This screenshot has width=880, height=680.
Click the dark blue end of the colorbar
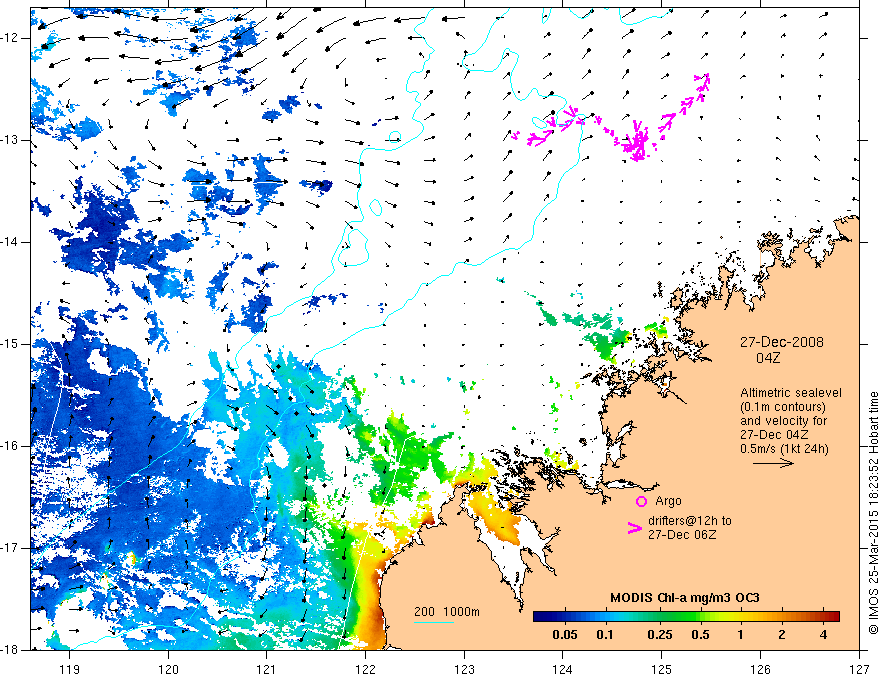click(x=540, y=616)
